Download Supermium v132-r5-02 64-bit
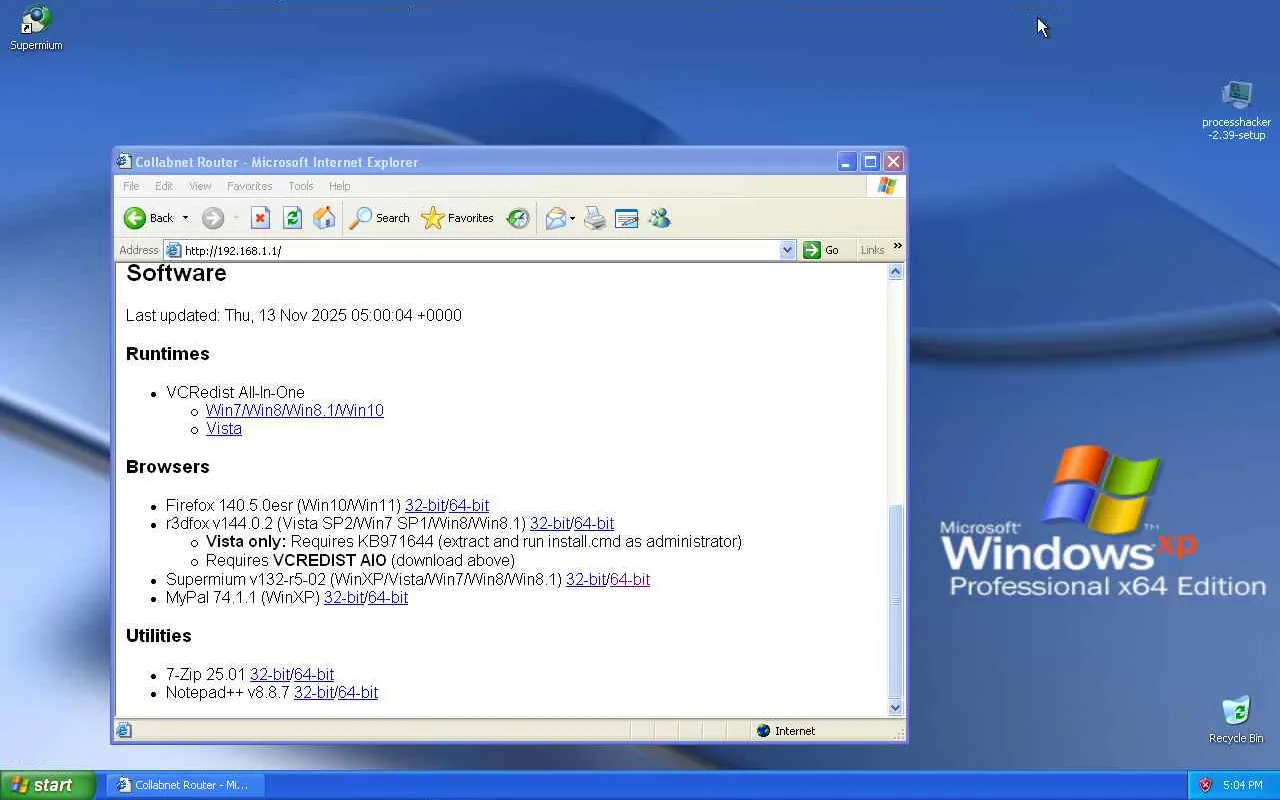 630,580
